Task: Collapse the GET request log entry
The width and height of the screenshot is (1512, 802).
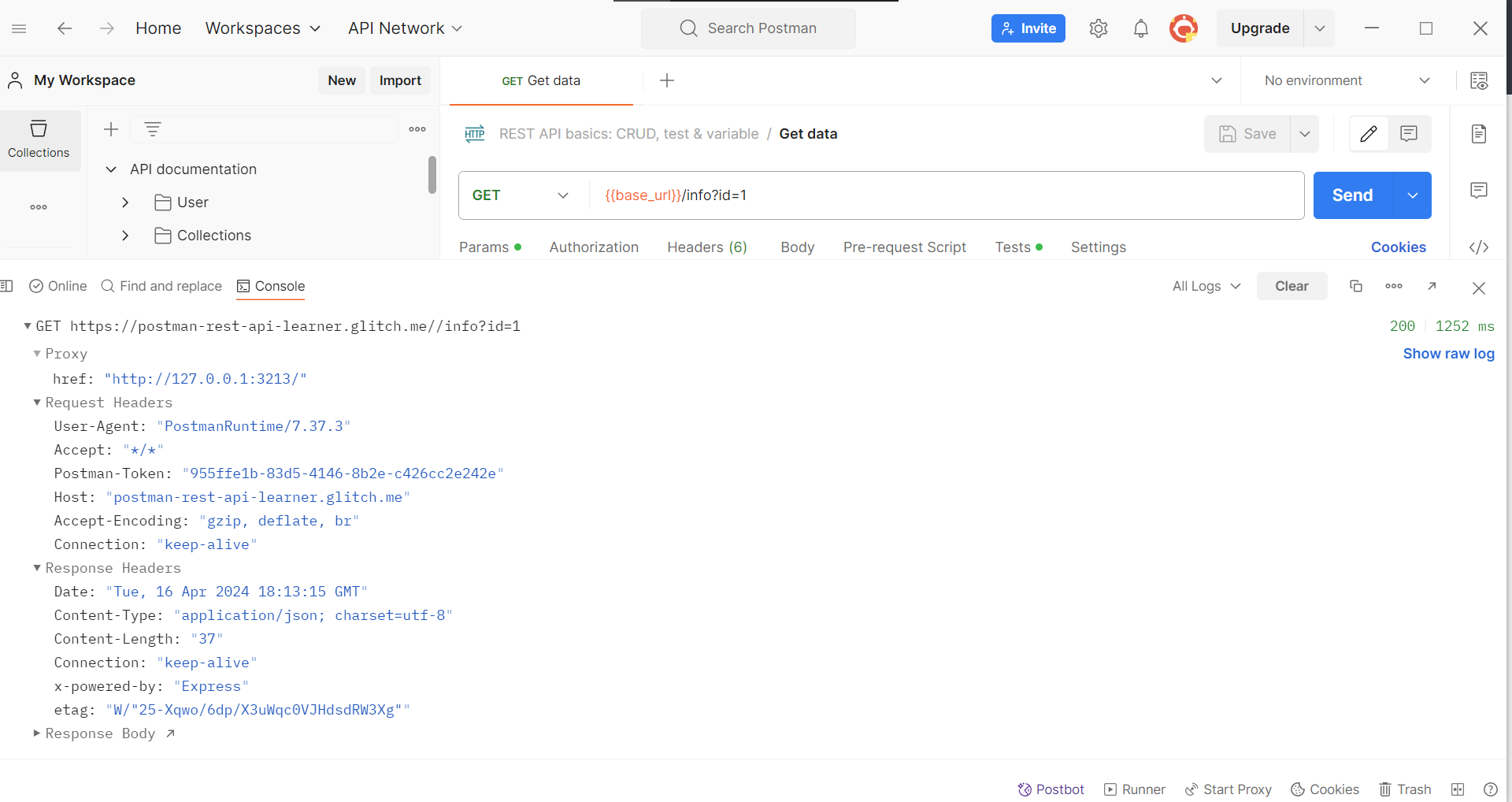Action: pyautogui.click(x=28, y=326)
